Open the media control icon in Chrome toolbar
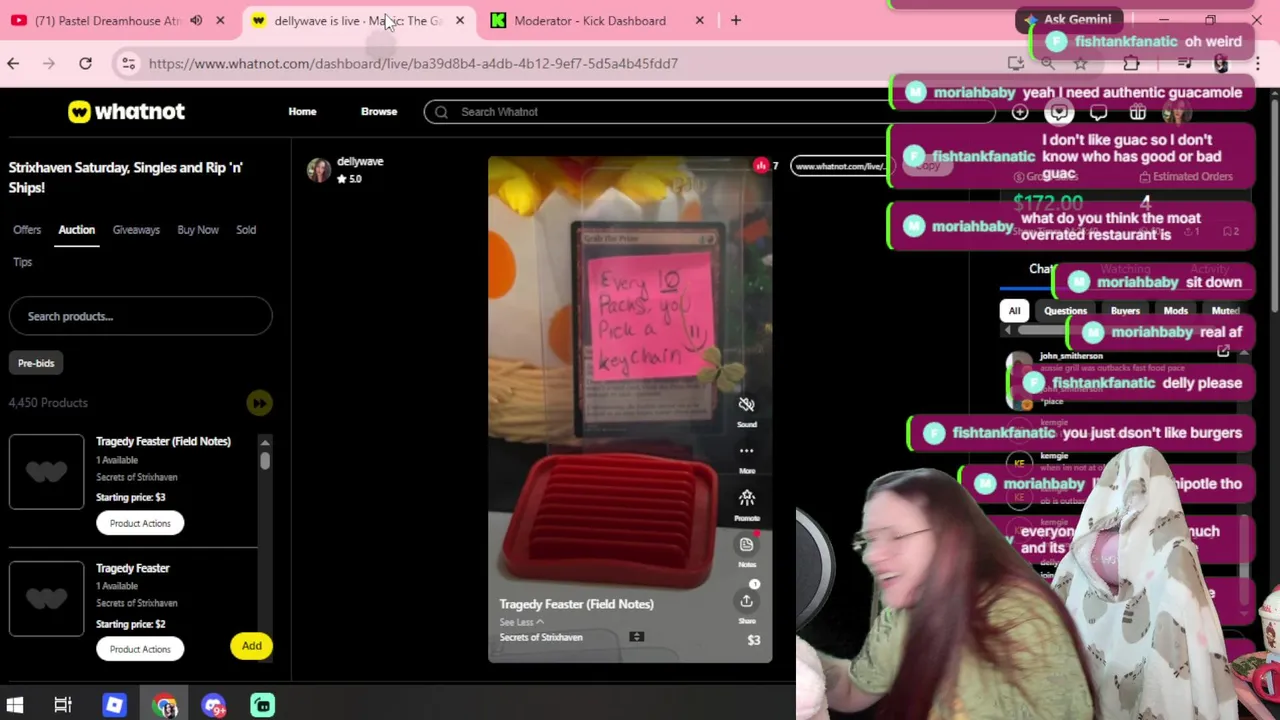The image size is (1280, 720). 1185,63
